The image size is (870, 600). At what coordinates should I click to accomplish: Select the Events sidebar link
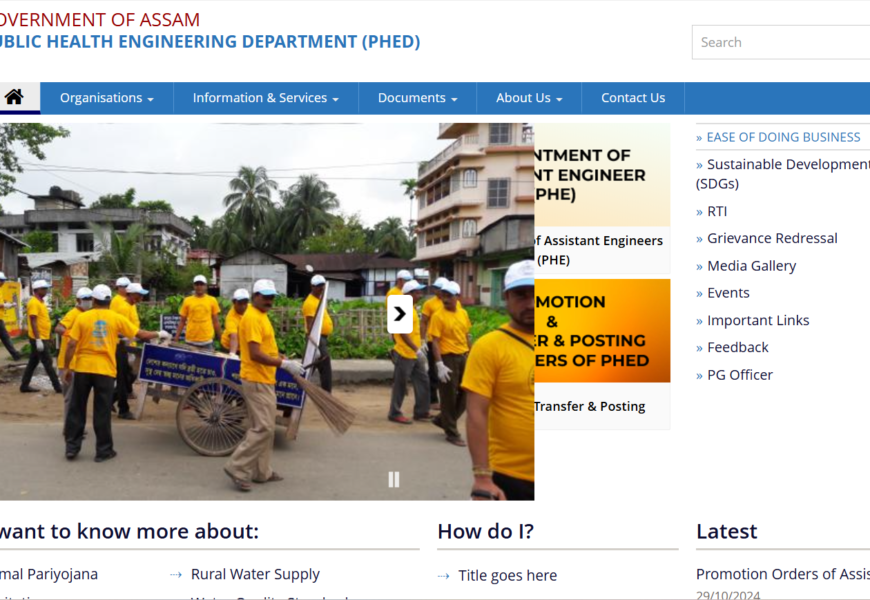tap(728, 293)
